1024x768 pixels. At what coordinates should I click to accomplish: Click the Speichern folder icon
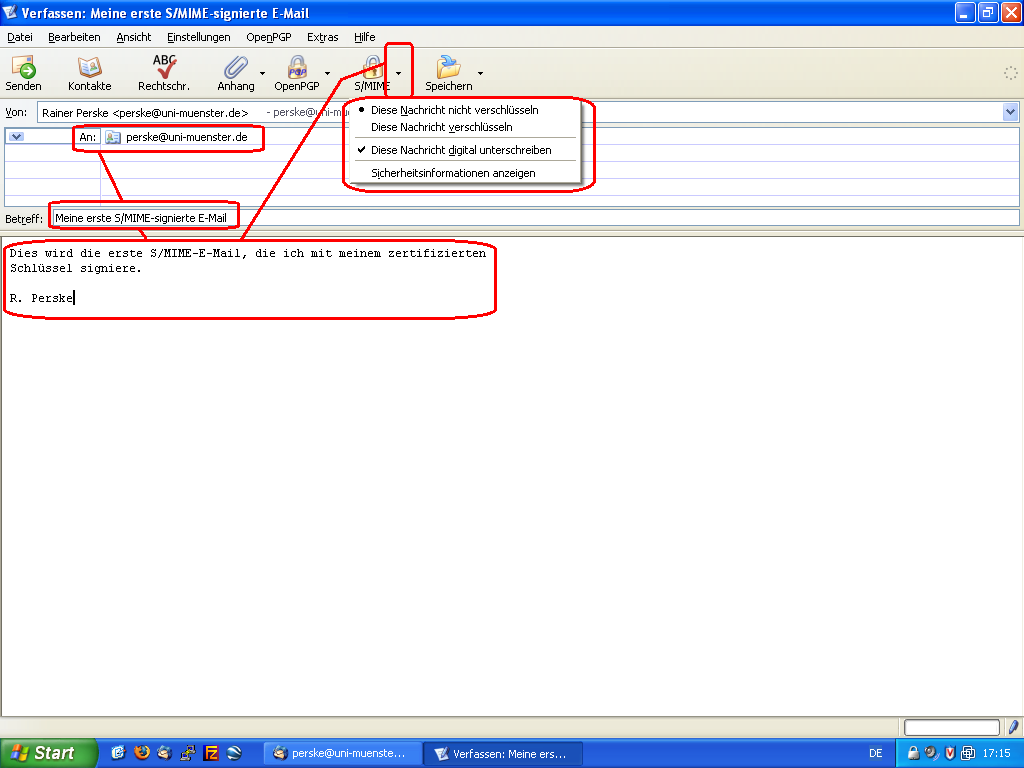pyautogui.click(x=448, y=68)
